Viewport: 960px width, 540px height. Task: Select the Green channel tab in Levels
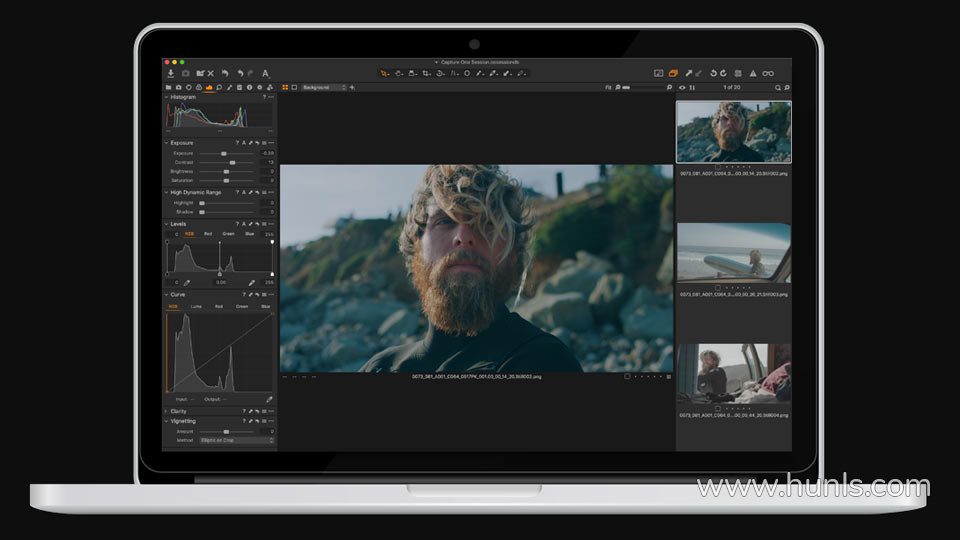228,234
